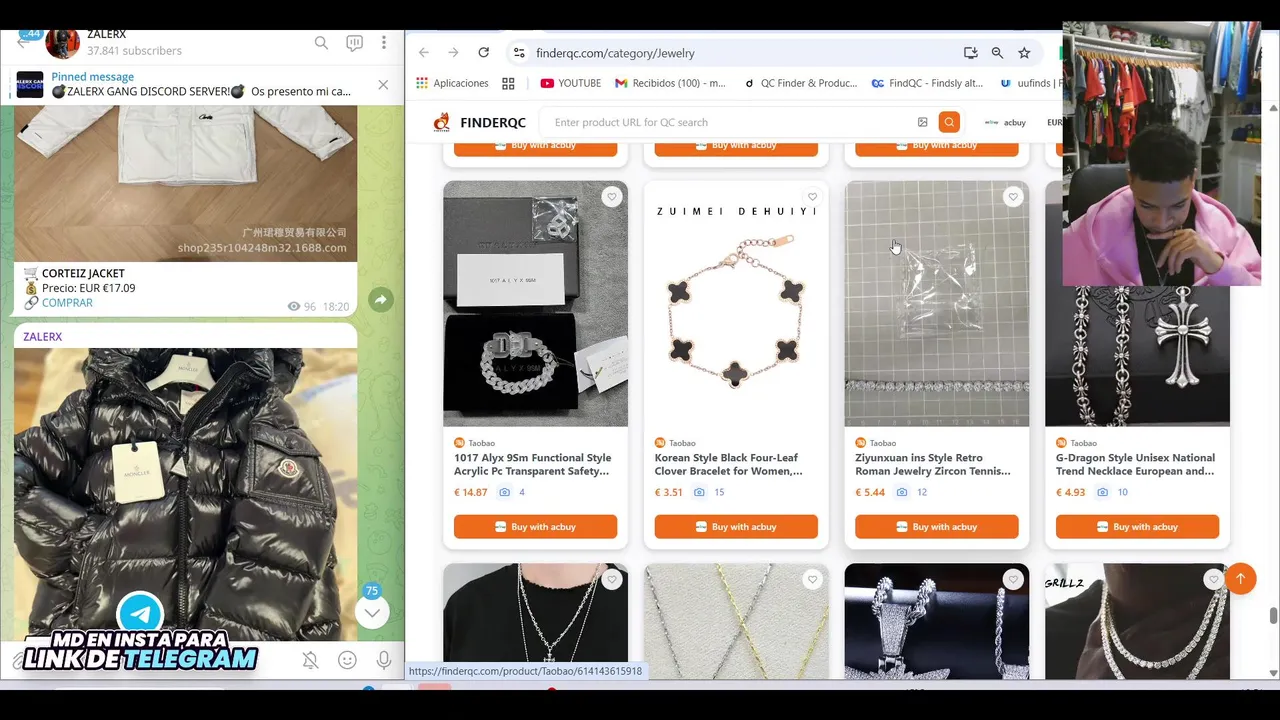Viewport: 1280px width, 720px height.
Task: Favorite the 1017 Alyx bracelet item
Action: (x=611, y=197)
